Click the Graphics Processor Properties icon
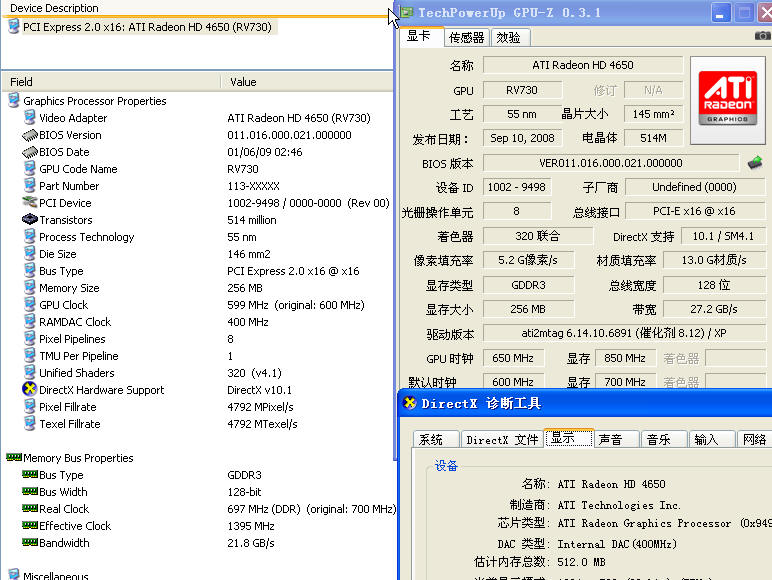 pyautogui.click(x=14, y=100)
